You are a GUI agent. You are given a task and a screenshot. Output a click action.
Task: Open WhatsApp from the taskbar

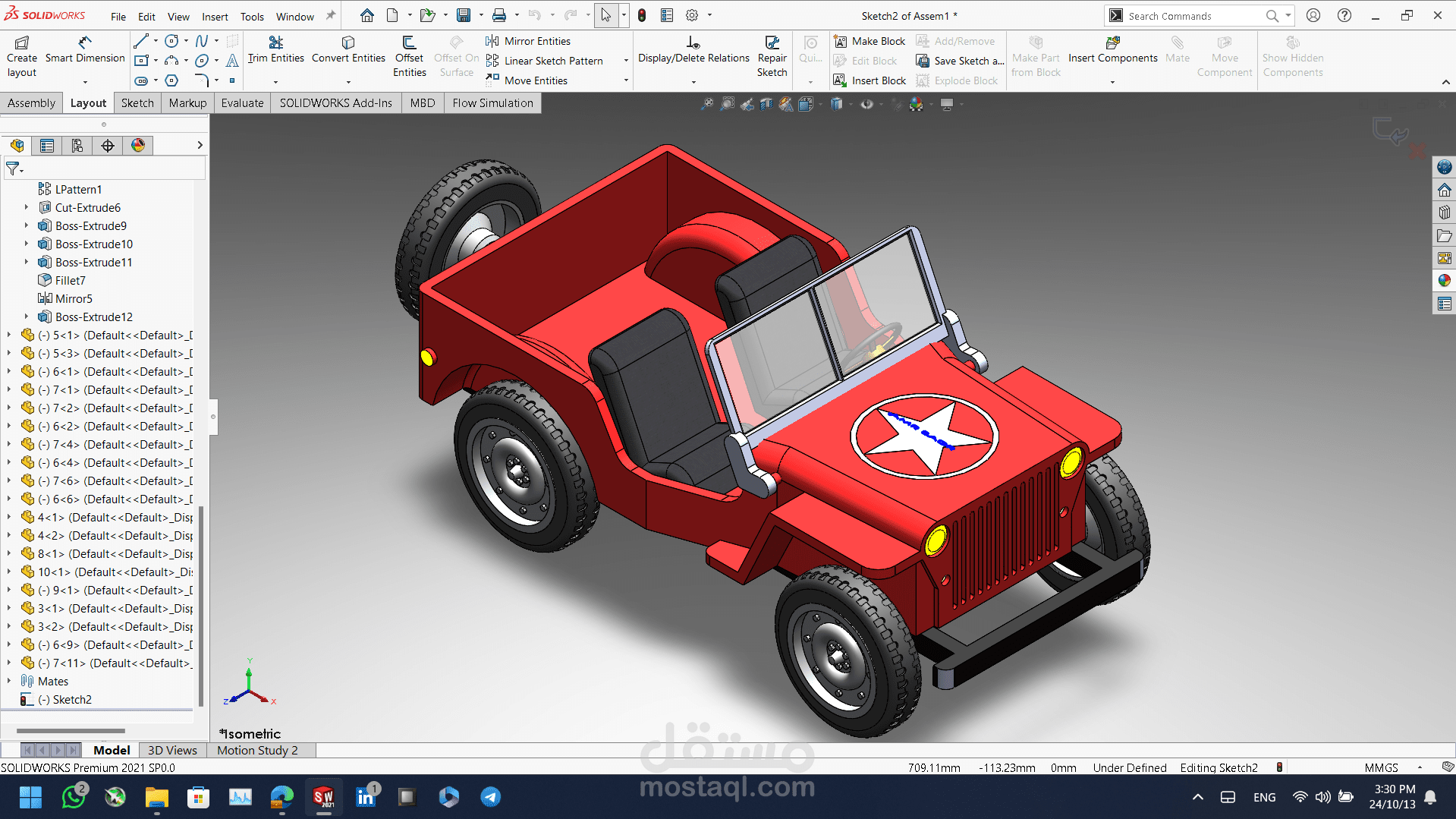point(74,797)
